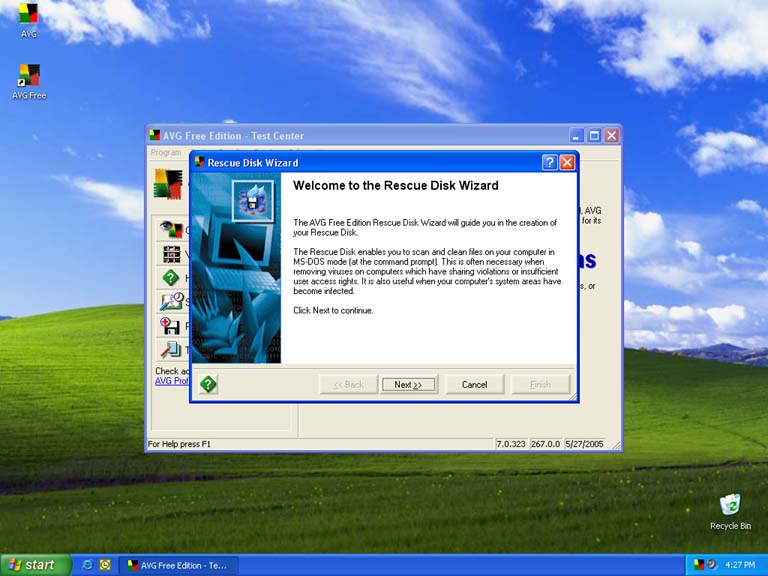Close the Rescue Disk Wizard dialog
The height and width of the screenshot is (576, 768).
click(x=567, y=162)
